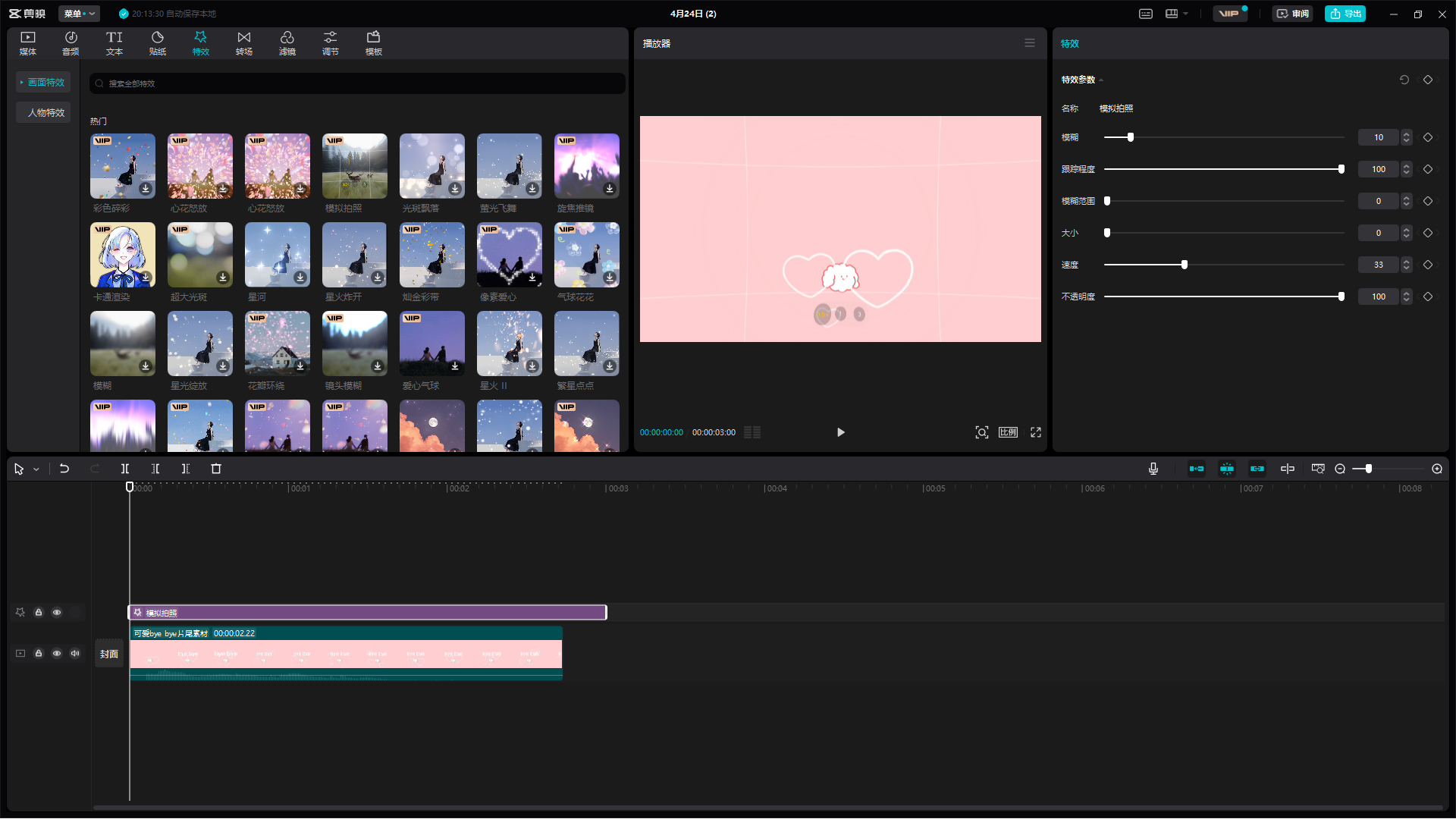Open the Transitions (转场) tool tab
1456x819 pixels.
click(x=243, y=43)
